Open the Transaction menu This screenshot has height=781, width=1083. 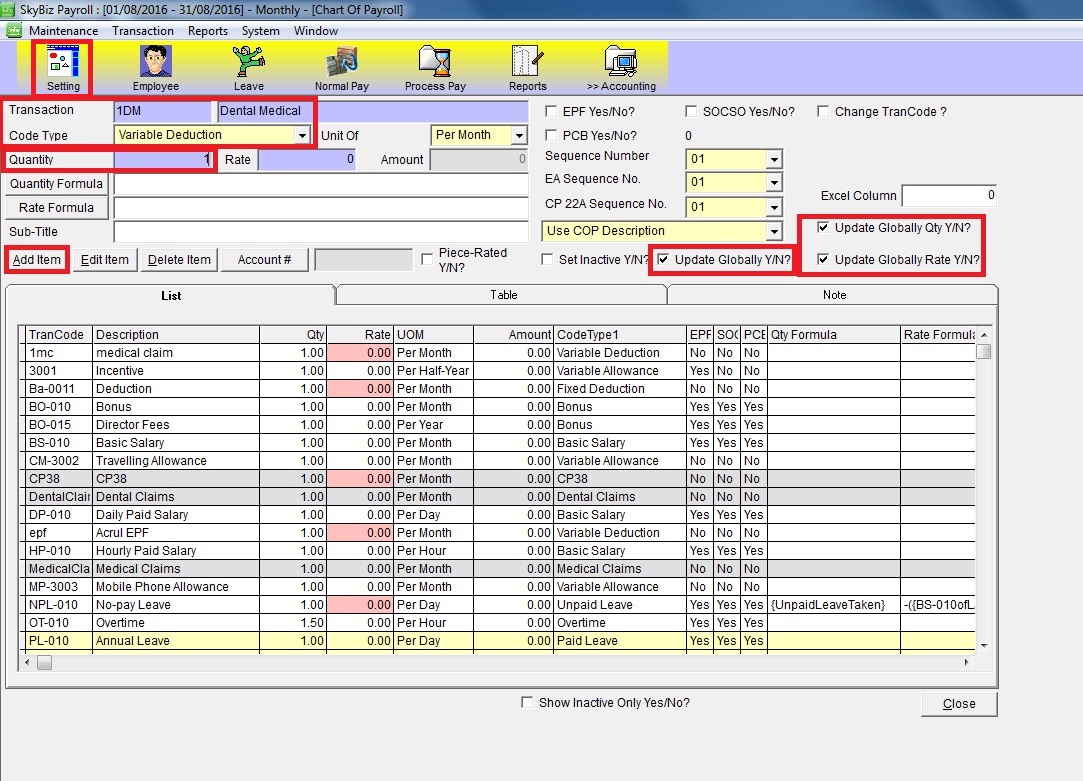(x=143, y=31)
